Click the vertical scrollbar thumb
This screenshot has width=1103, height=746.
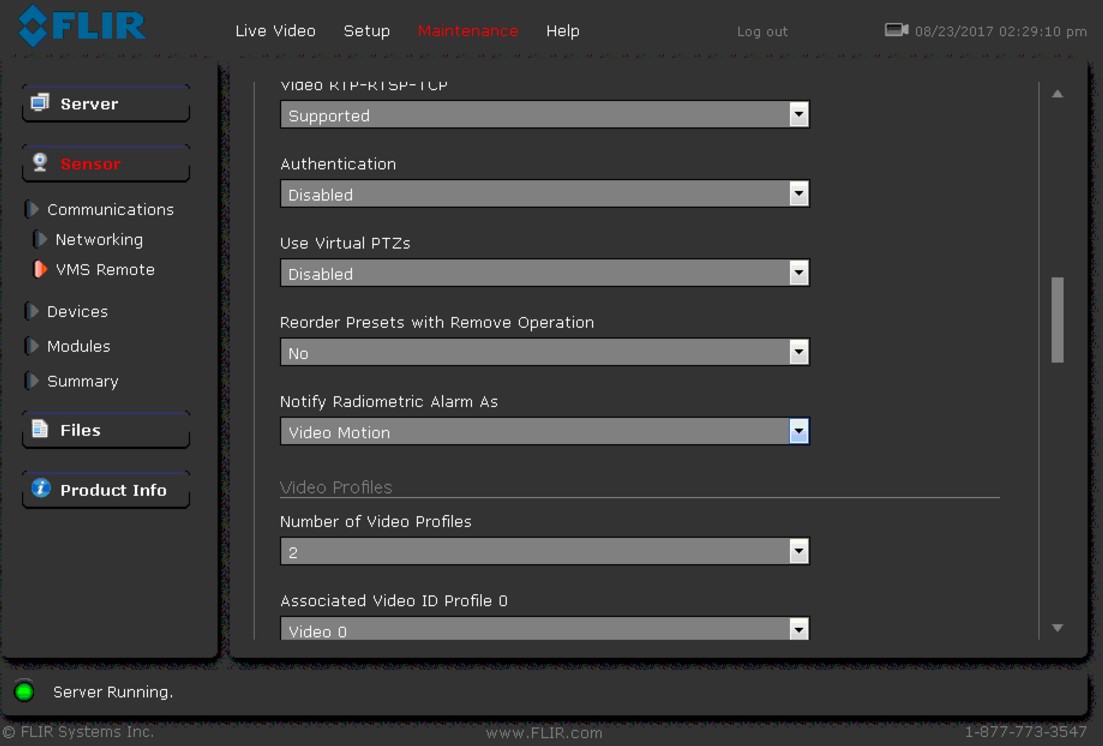(1057, 320)
